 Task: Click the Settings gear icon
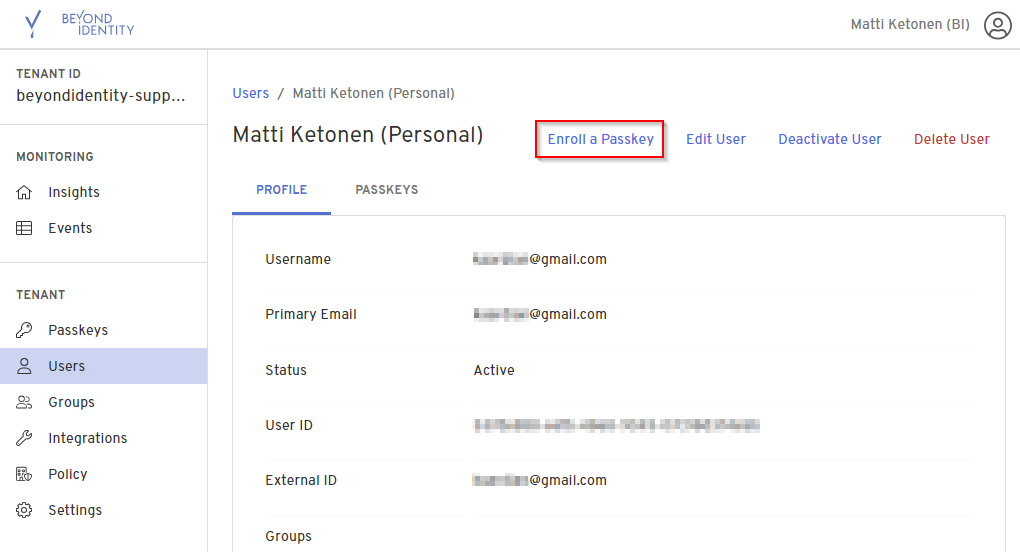point(25,510)
